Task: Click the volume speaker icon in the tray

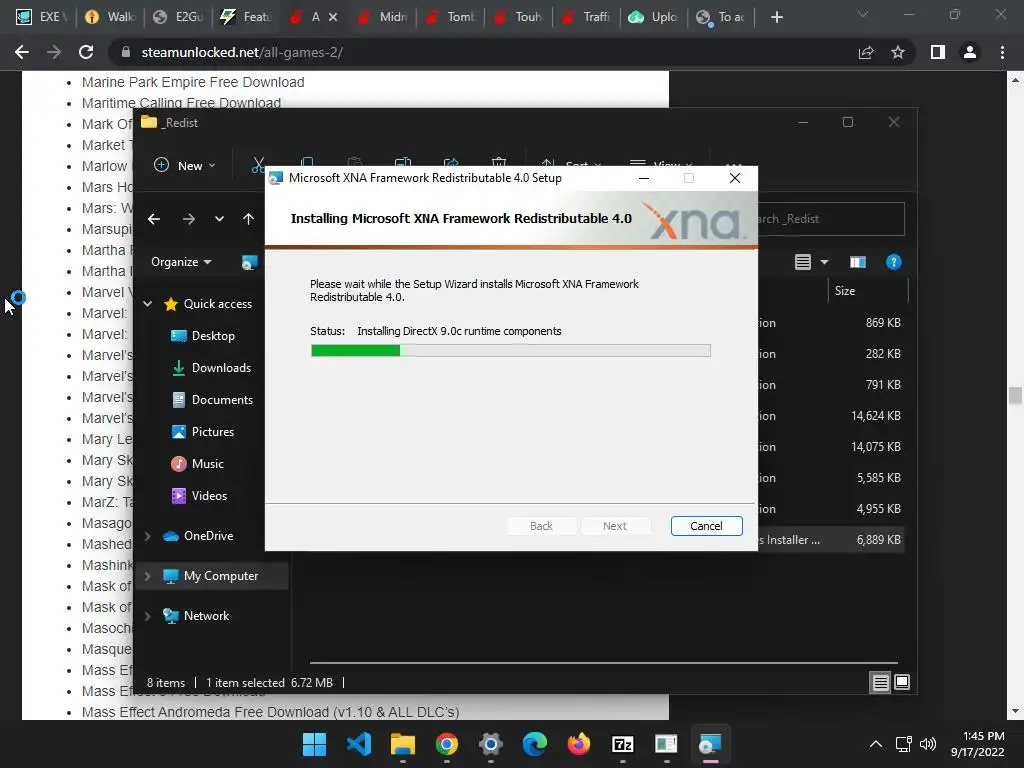Action: [x=927, y=744]
